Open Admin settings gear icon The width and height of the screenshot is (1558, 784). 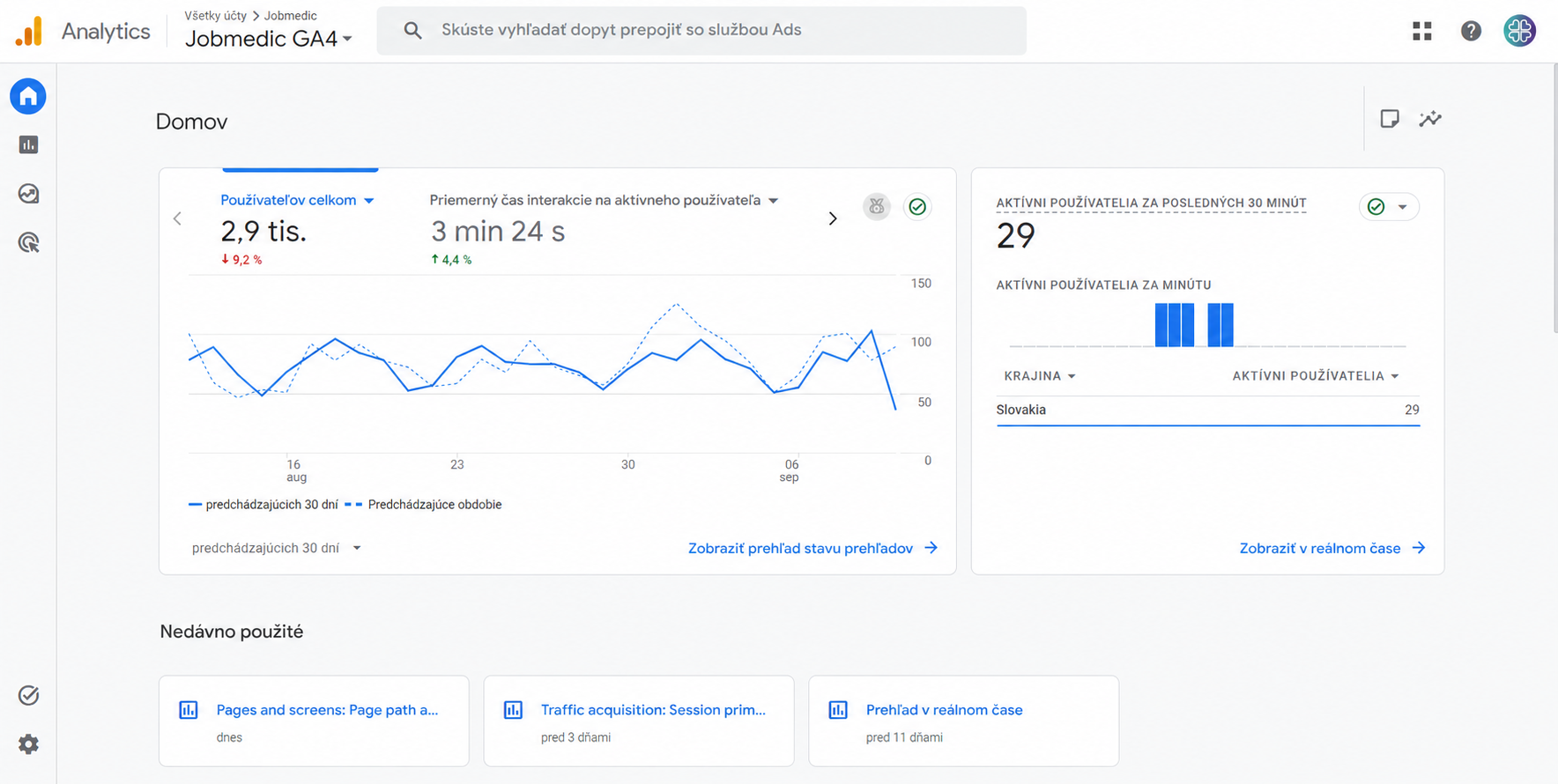pos(28,744)
